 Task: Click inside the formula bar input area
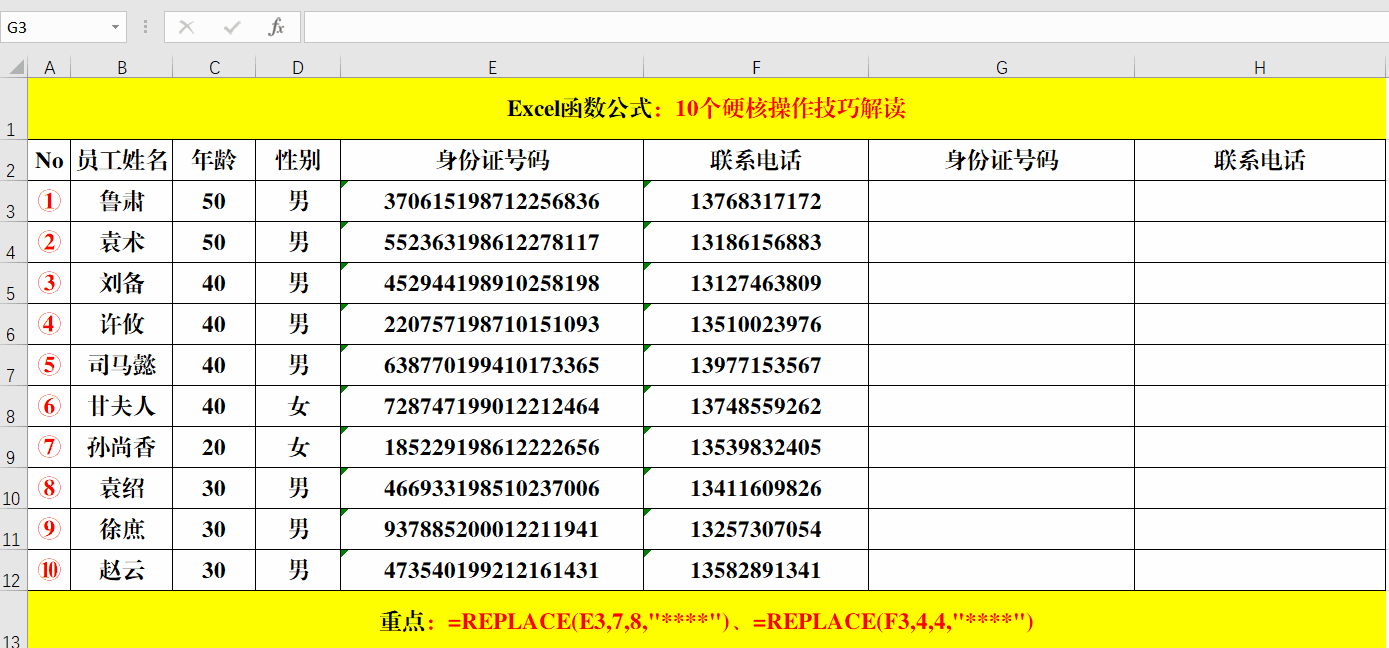(700, 27)
